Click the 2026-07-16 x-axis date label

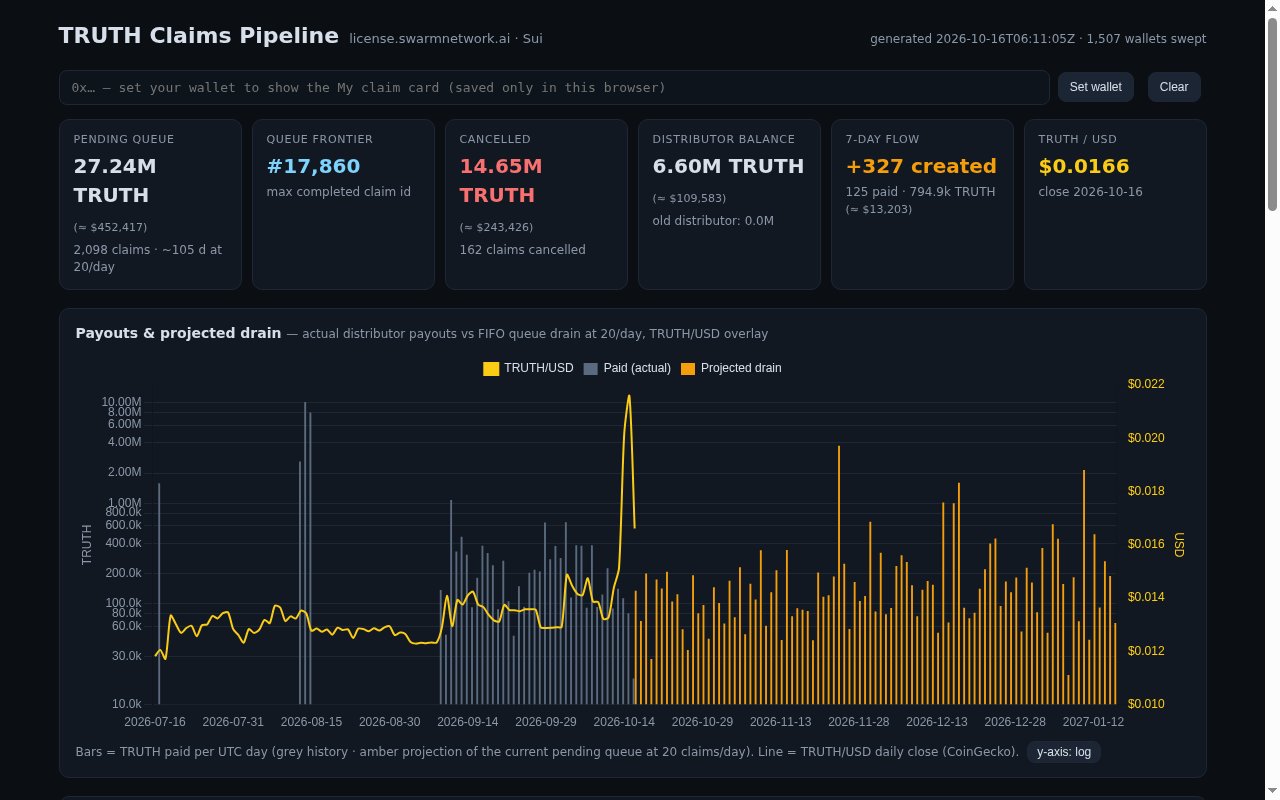click(x=155, y=722)
